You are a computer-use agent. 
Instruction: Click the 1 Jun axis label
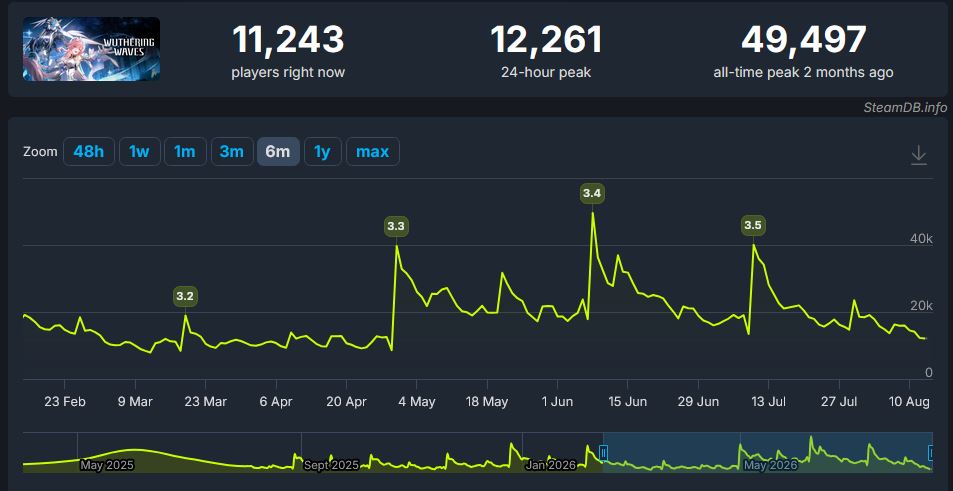pyautogui.click(x=557, y=402)
